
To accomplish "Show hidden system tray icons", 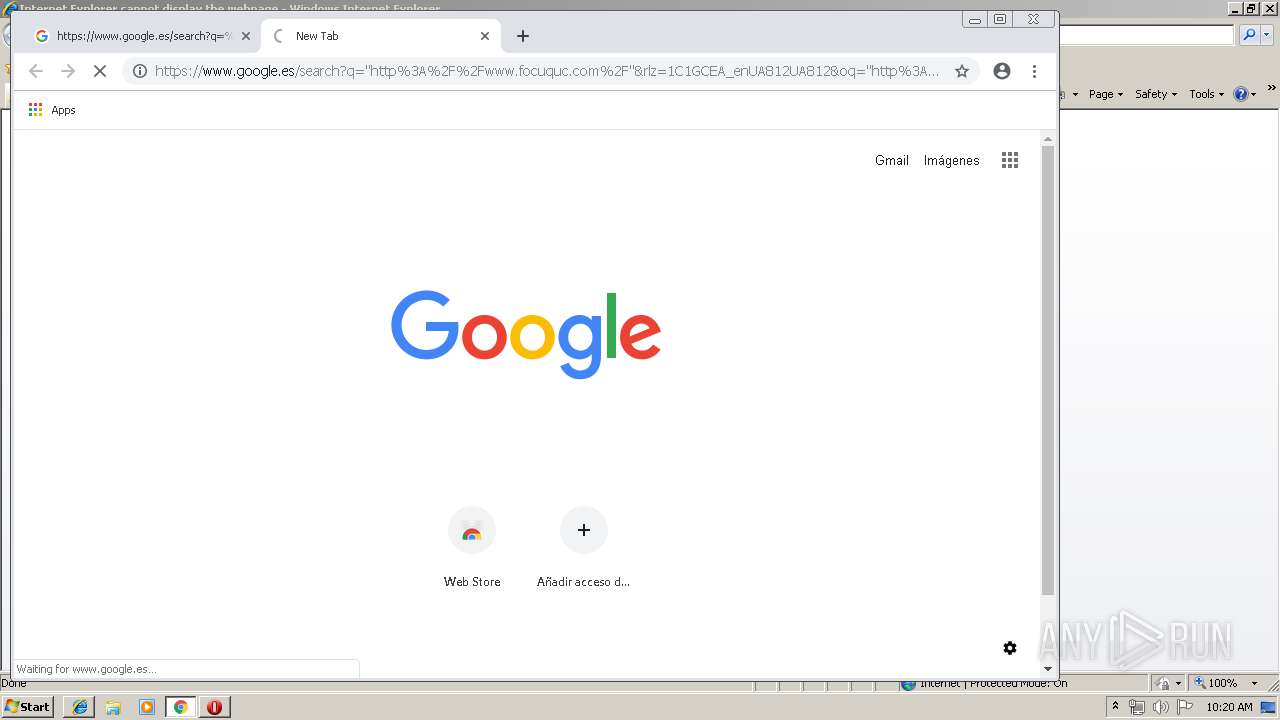I will pos(1115,707).
